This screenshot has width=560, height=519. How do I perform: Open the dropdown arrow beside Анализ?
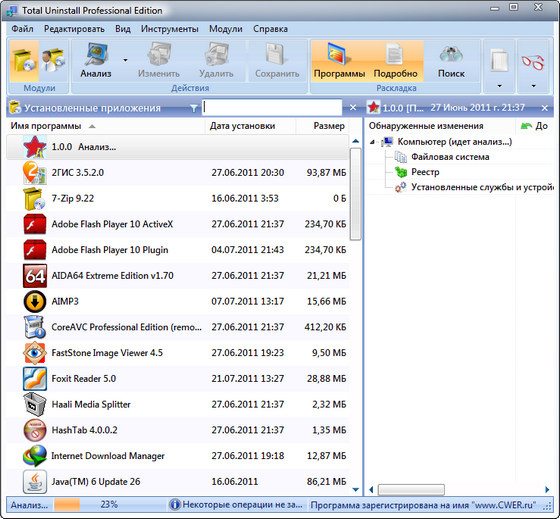coord(125,60)
